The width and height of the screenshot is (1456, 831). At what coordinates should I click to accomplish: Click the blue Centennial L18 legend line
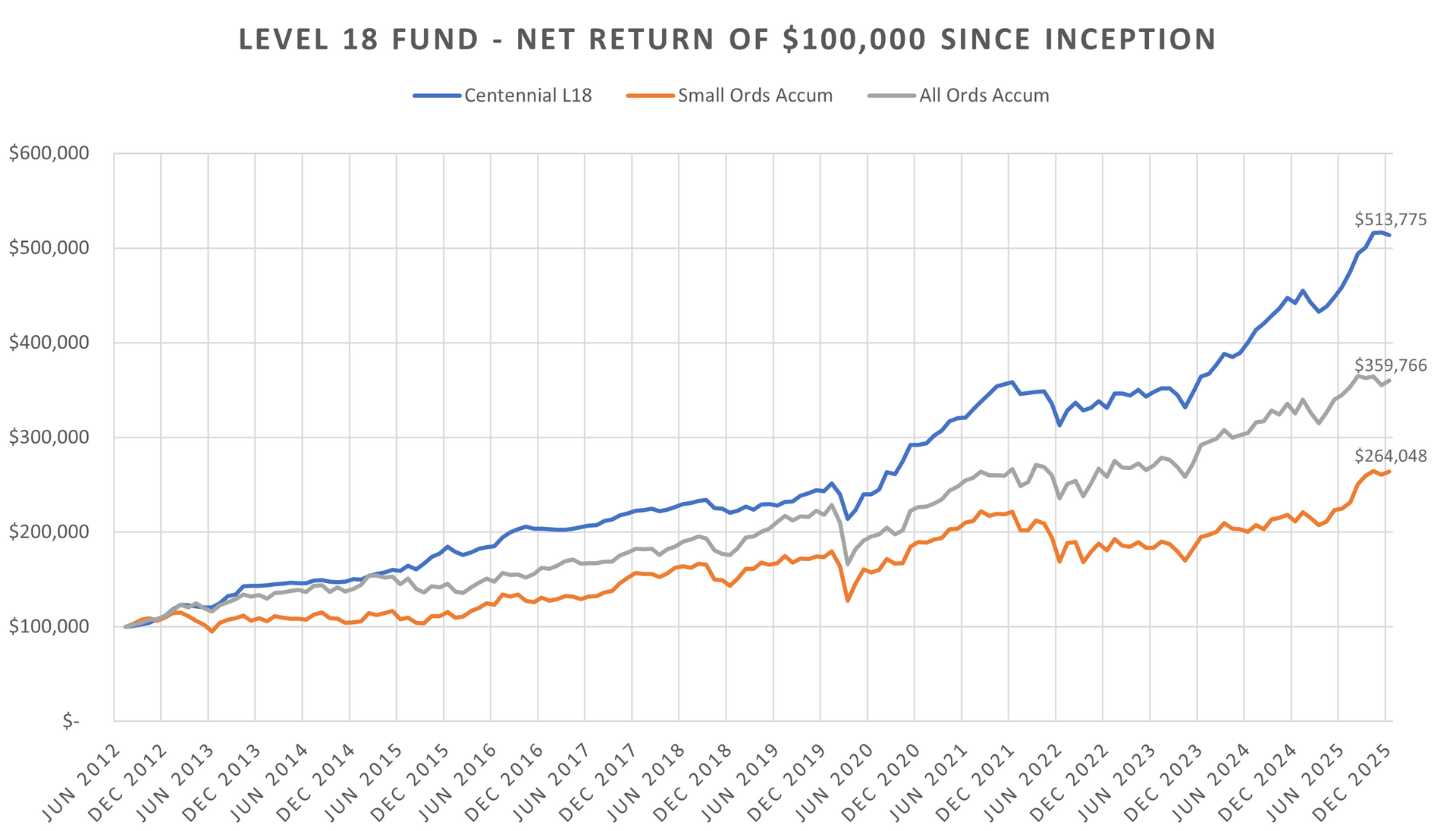point(436,96)
